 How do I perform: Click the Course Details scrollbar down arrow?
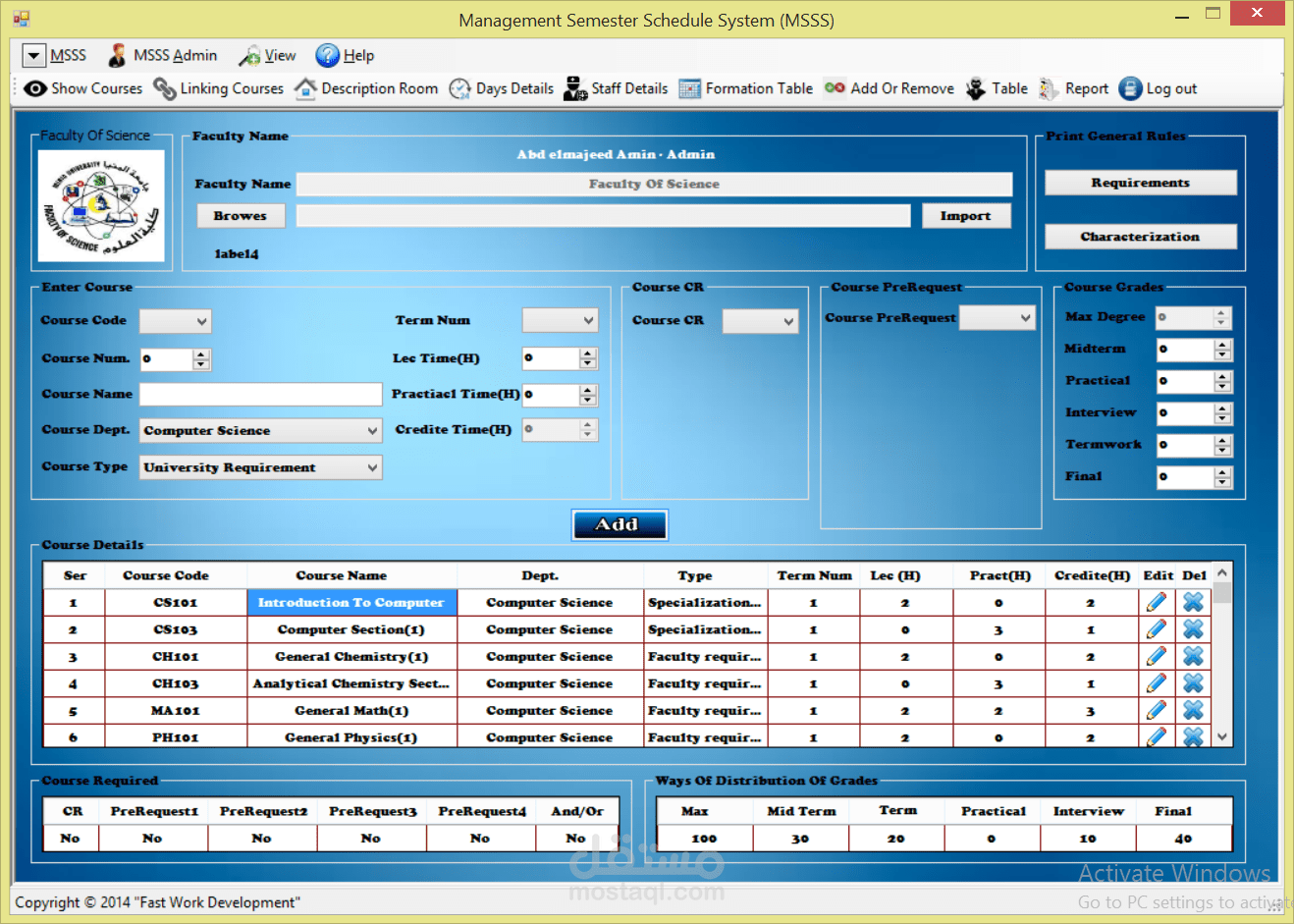1222,736
